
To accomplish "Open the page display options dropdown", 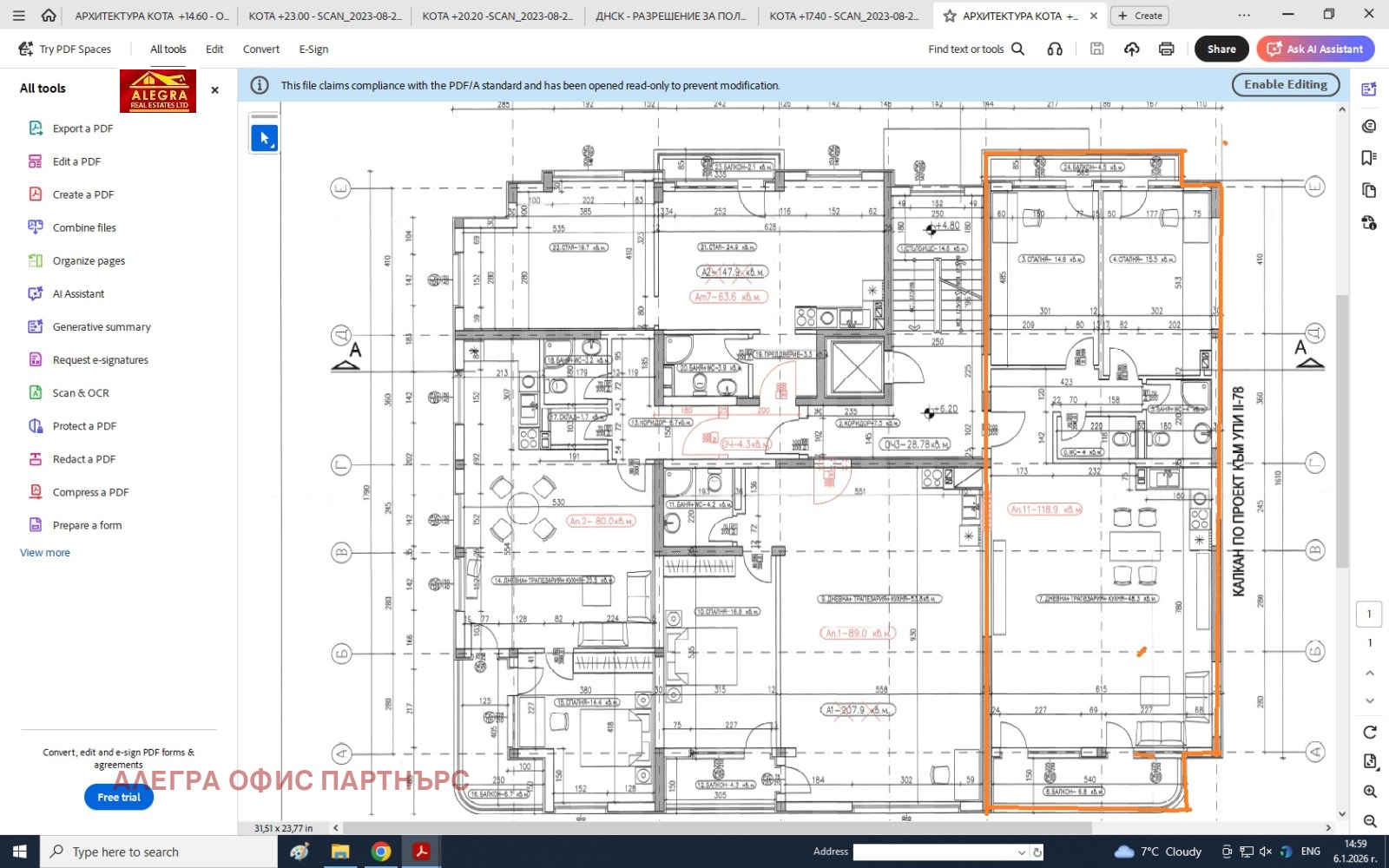I will point(1369,761).
